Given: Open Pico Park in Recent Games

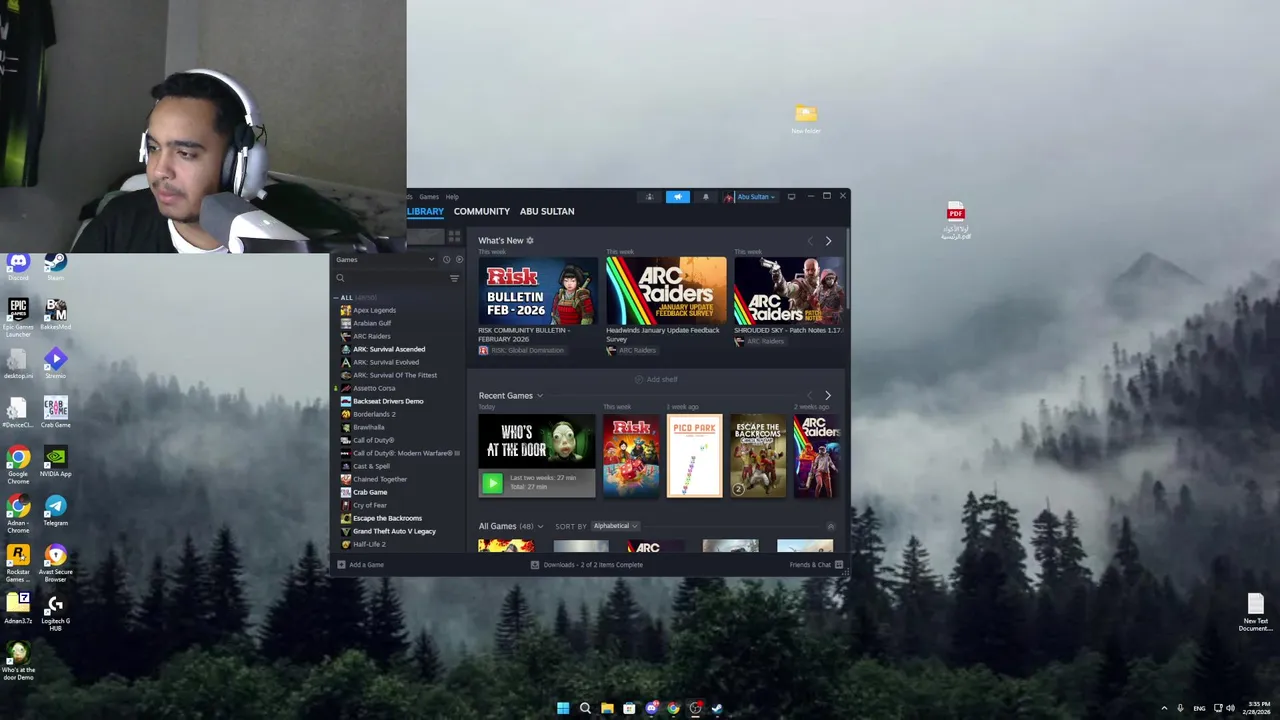Looking at the screenshot, I should point(694,456).
